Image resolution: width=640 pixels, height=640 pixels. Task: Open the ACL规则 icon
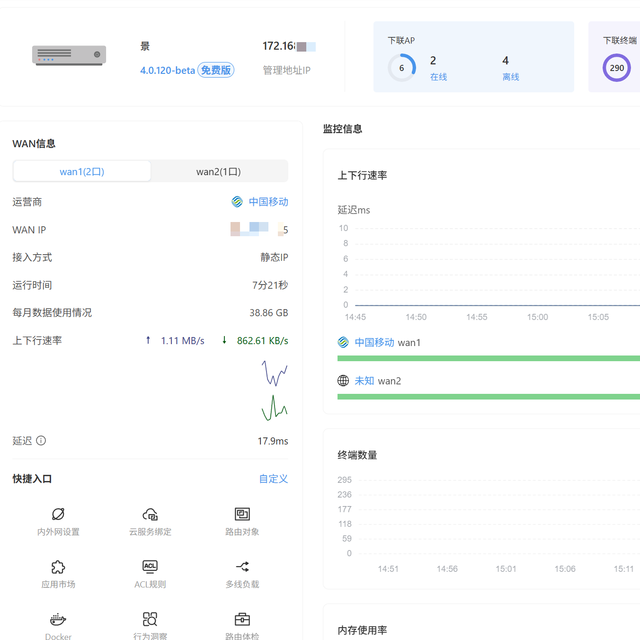click(x=150, y=567)
